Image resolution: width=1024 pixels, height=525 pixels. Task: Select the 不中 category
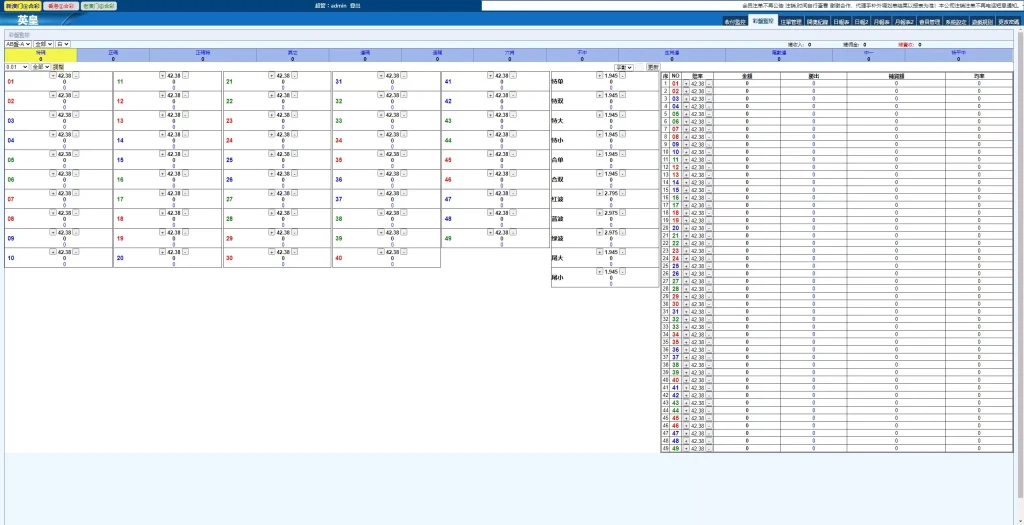[582, 56]
